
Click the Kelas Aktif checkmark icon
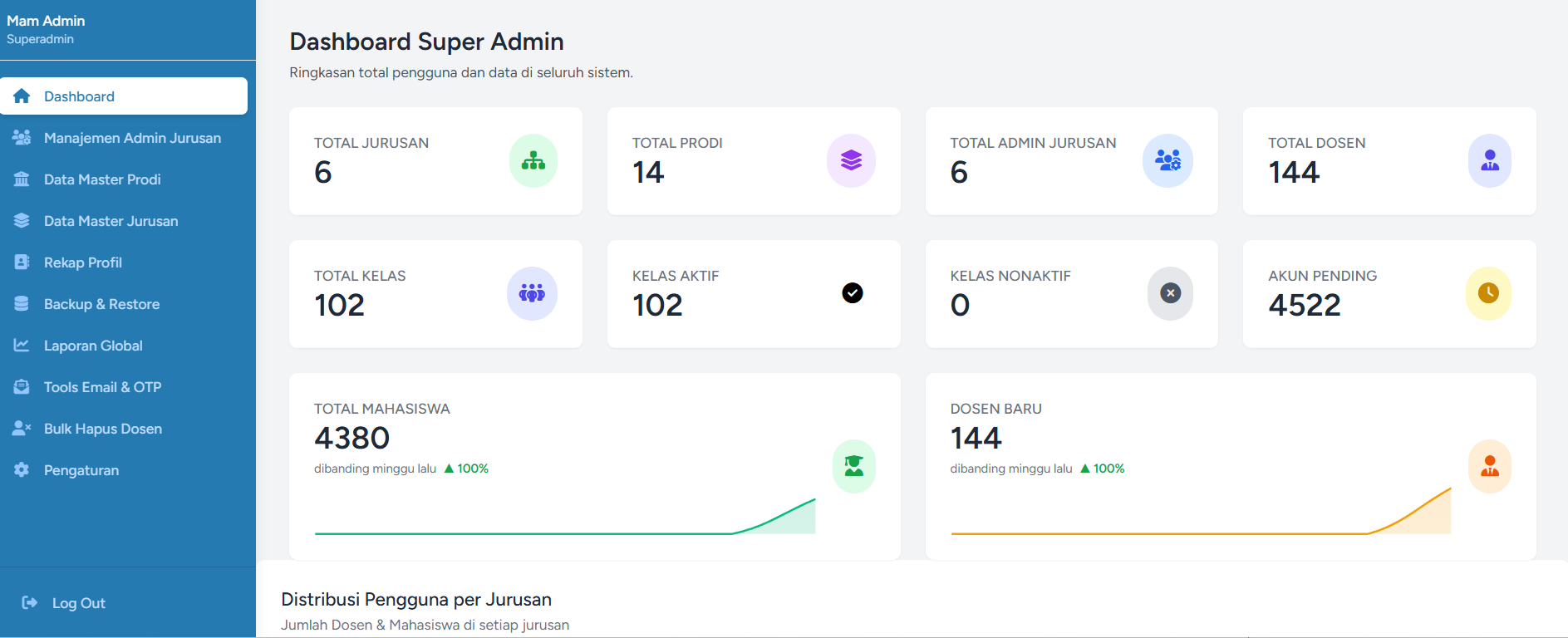point(852,293)
